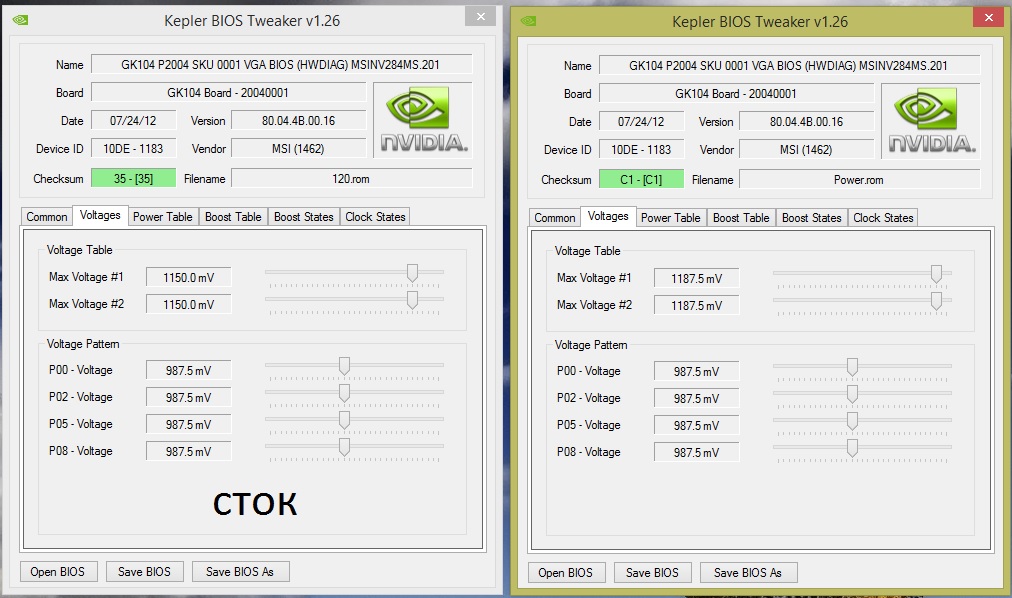Click the green Checksum field showing 35 - [35]
Screen dimensions: 1012x598
coord(133,178)
